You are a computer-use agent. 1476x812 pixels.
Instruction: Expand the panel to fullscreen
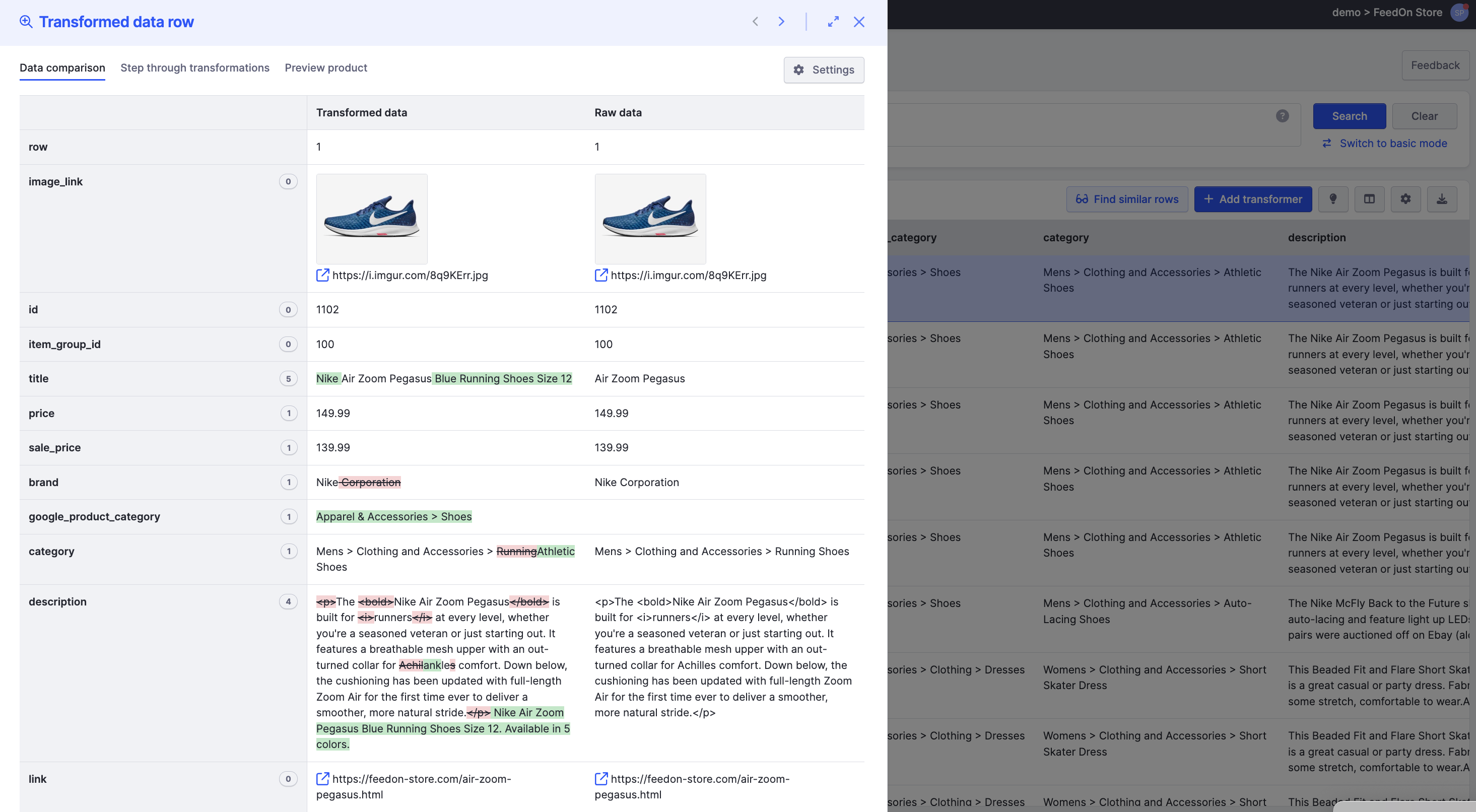(833, 22)
